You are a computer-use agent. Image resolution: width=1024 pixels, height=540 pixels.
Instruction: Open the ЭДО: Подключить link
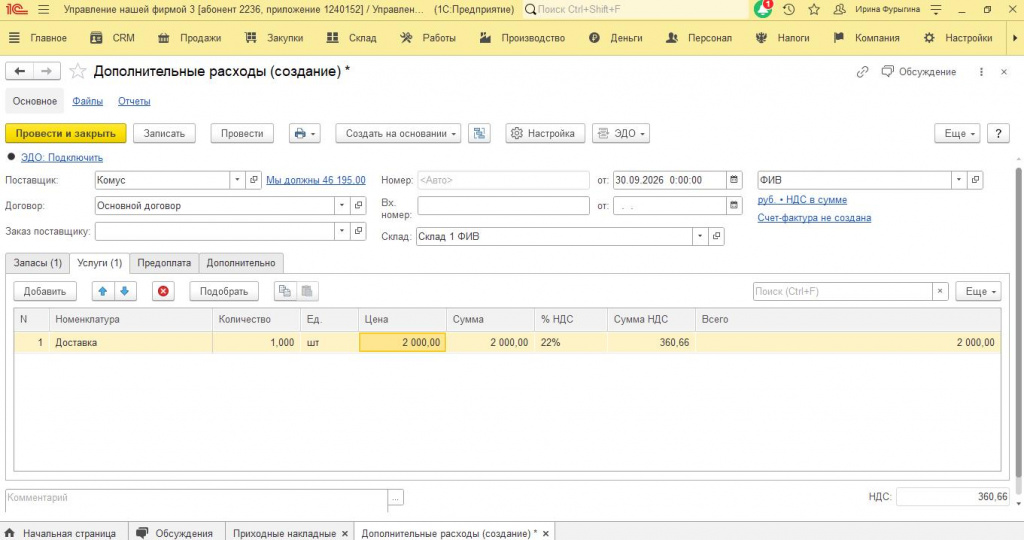pyautogui.click(x=61, y=157)
